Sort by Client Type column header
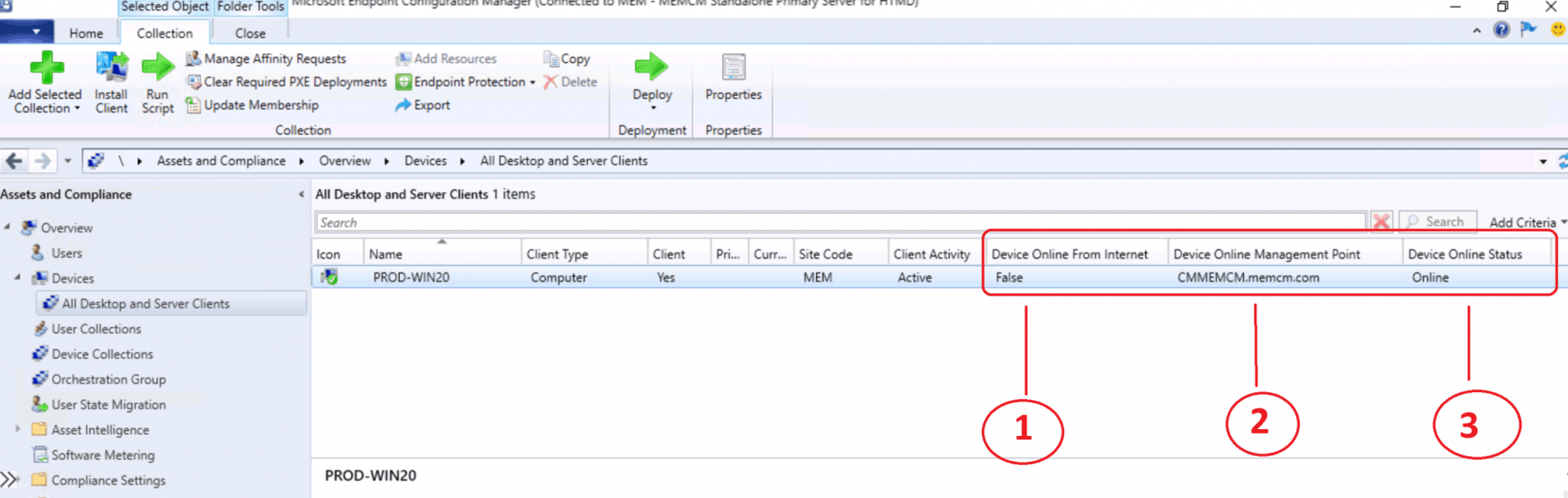Screen dimensions: 1568x498 click(584, 254)
